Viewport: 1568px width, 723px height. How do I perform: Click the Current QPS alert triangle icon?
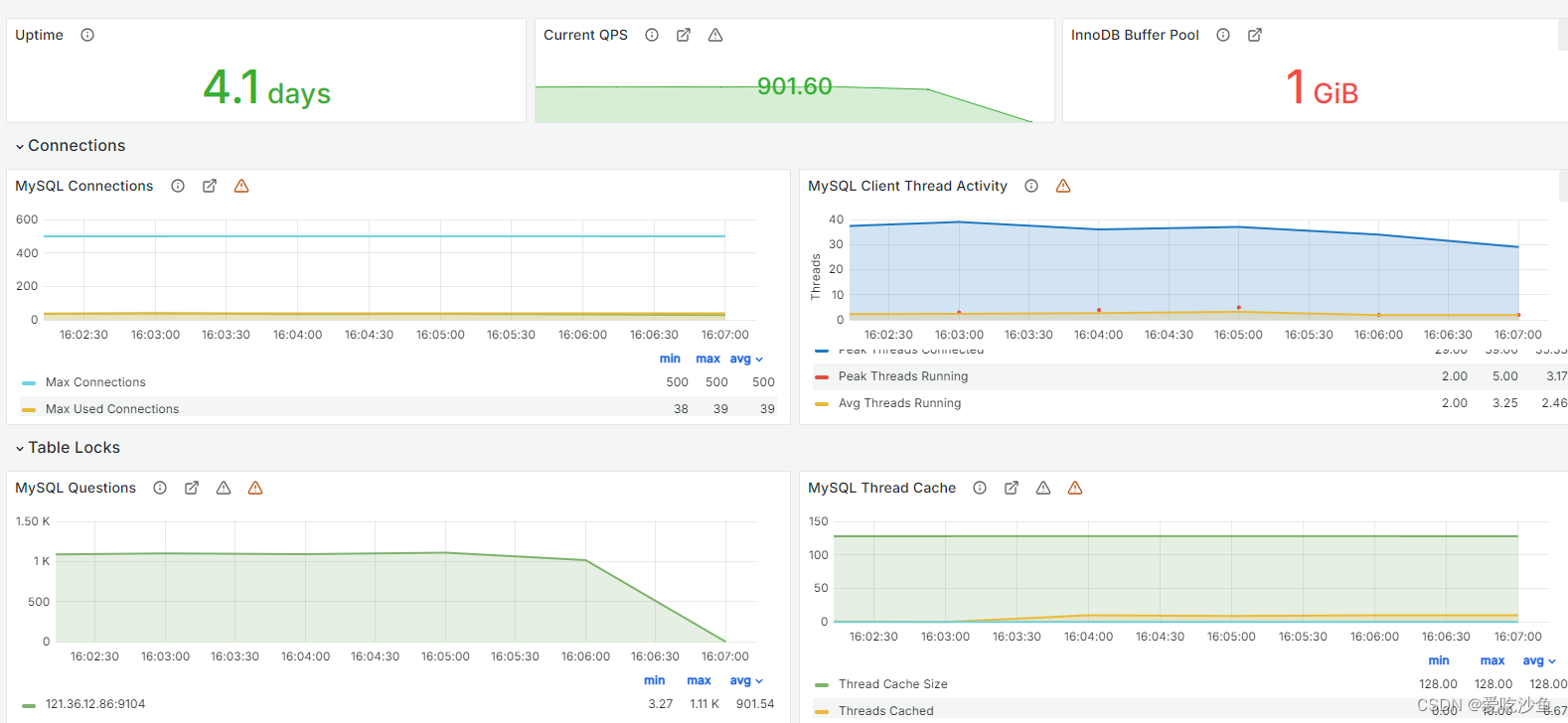tap(715, 35)
